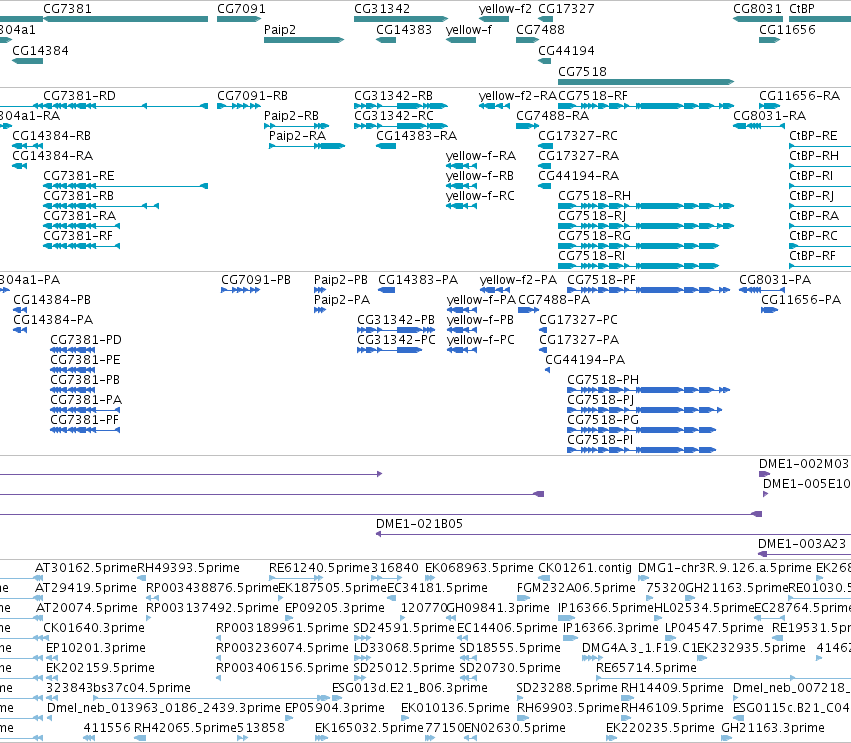The image size is (851, 743).
Task: Select the CG31342-PB protein label
Action: (x=396, y=319)
